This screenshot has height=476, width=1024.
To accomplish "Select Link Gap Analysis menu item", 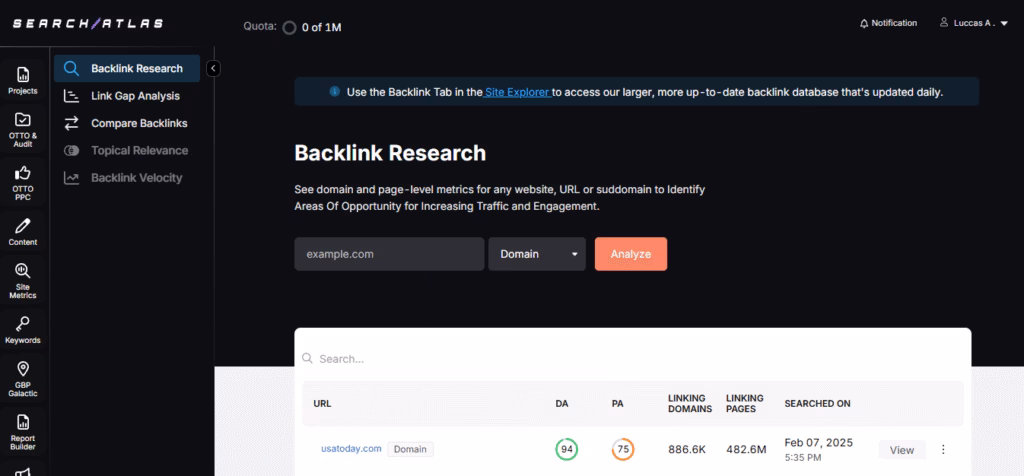I will (x=134, y=96).
